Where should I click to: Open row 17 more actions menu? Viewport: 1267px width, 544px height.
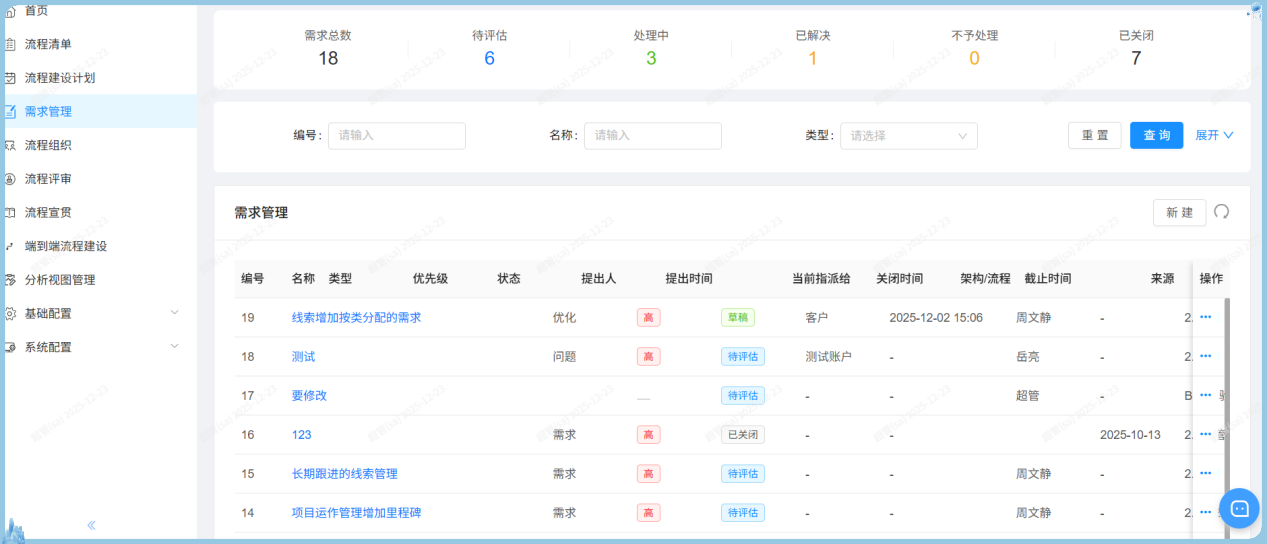[1205, 395]
